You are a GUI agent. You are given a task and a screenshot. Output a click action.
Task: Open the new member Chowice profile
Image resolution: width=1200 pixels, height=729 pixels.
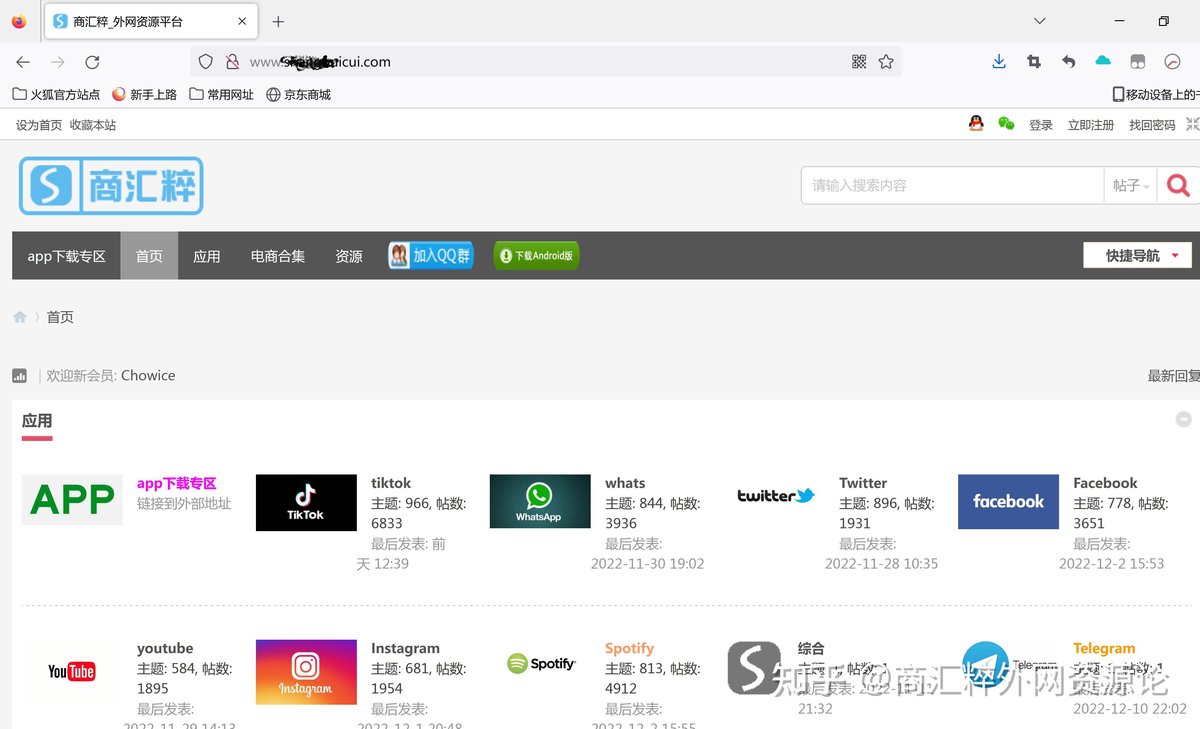(148, 375)
